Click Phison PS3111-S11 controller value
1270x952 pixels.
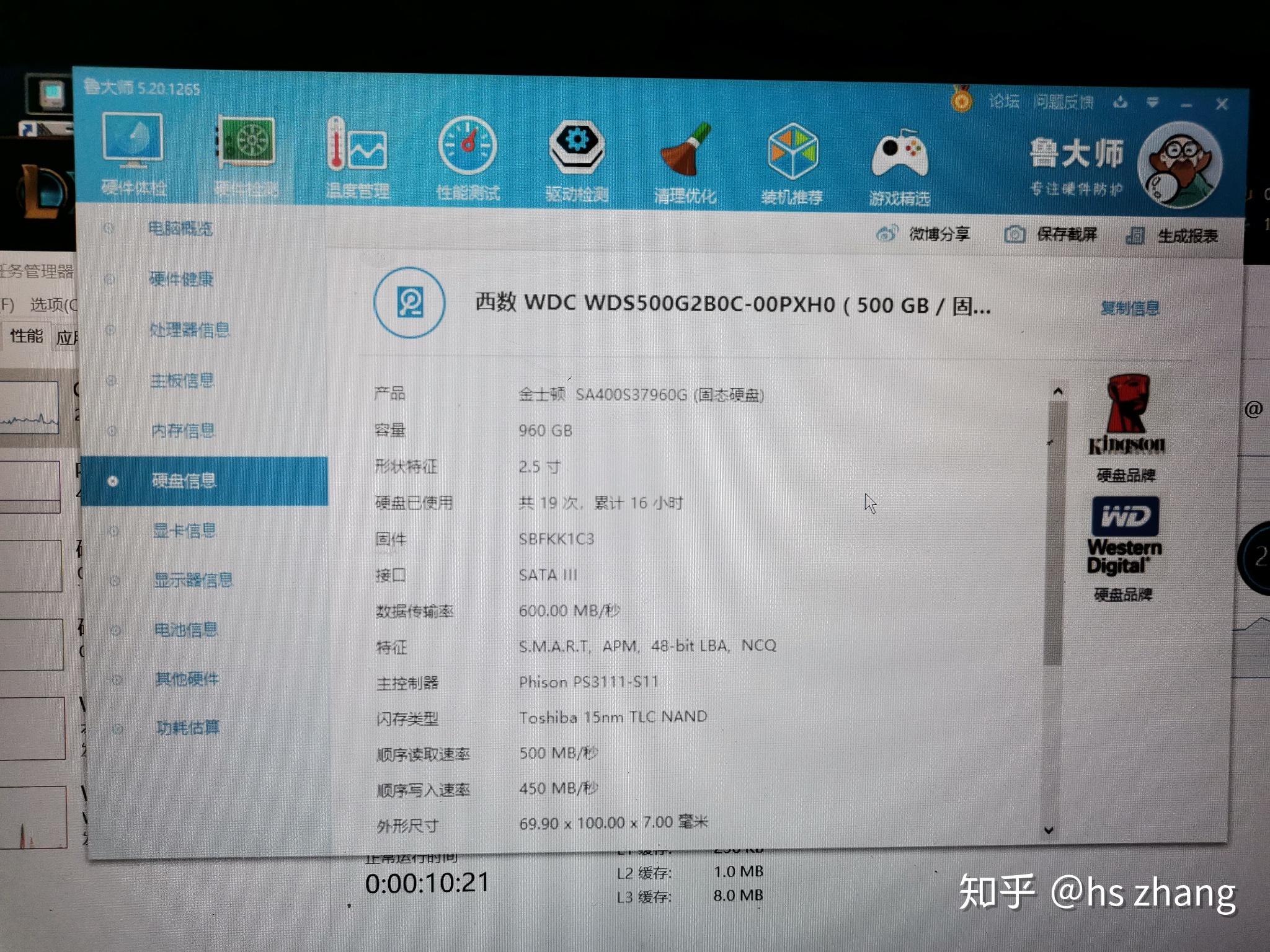[589, 682]
